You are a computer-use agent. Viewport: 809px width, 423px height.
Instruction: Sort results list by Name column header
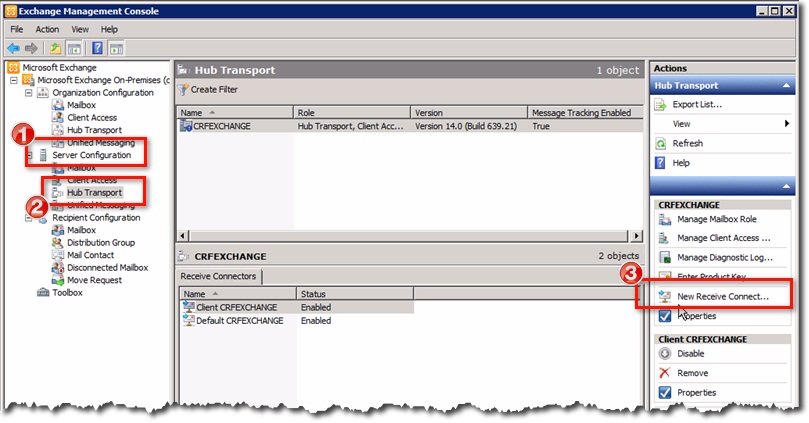pos(235,112)
